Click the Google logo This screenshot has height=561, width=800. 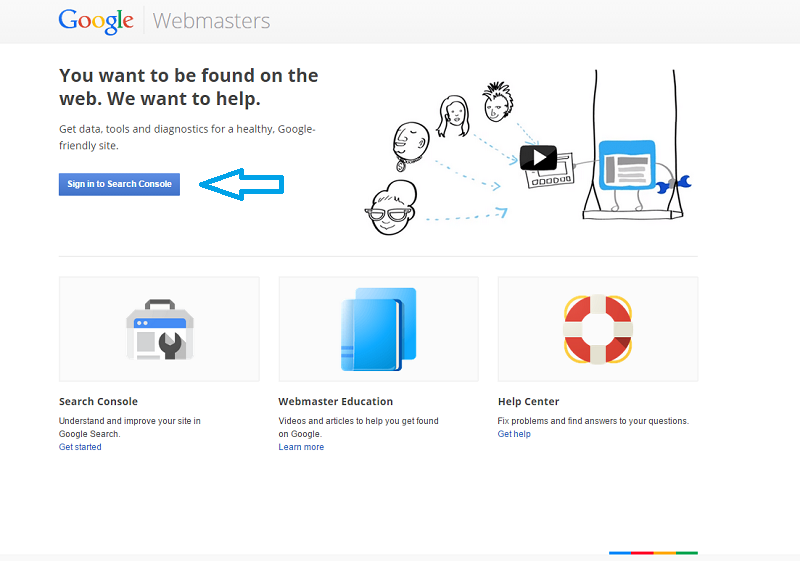(96, 21)
